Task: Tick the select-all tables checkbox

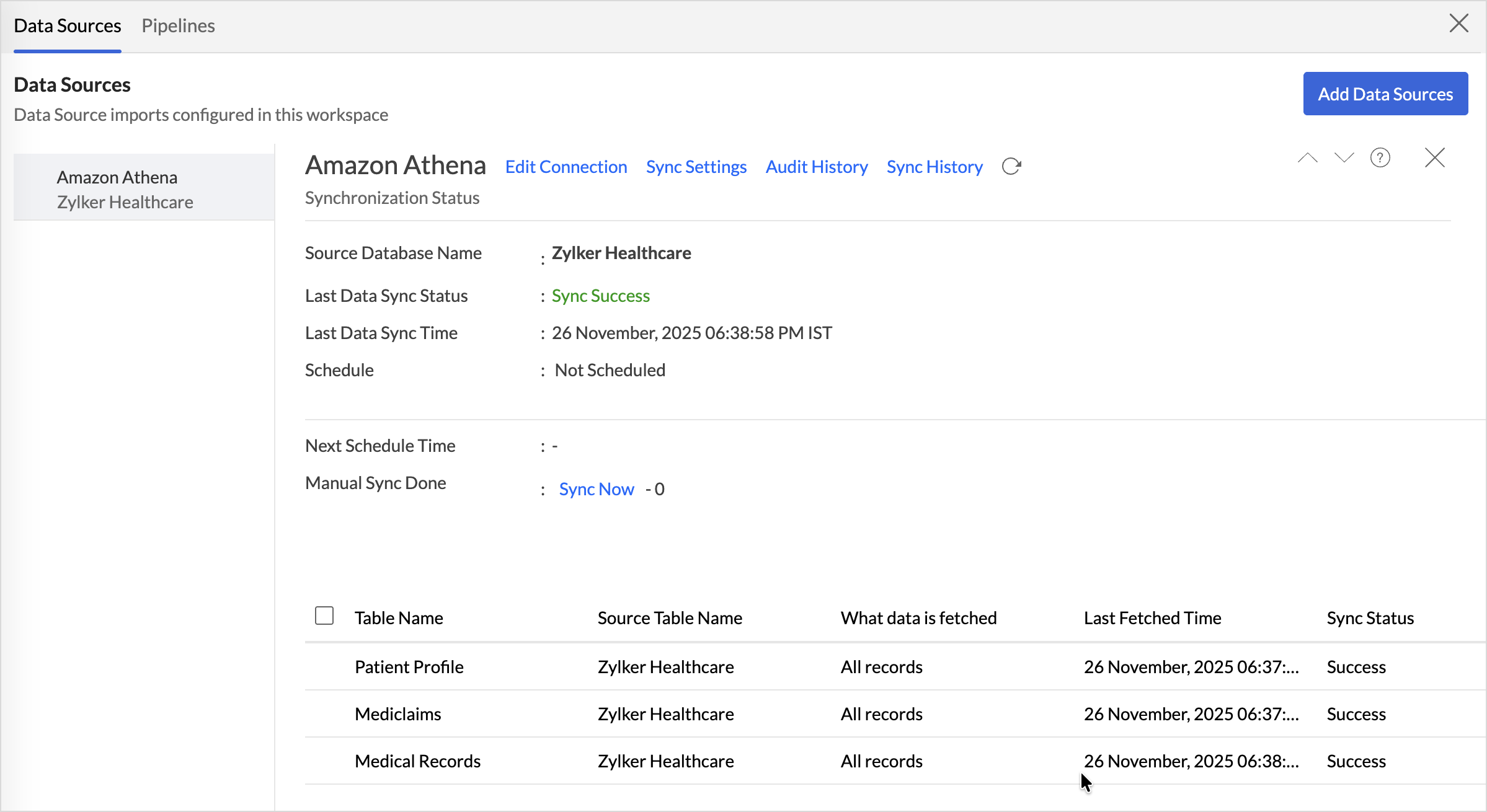Action: coord(324,616)
